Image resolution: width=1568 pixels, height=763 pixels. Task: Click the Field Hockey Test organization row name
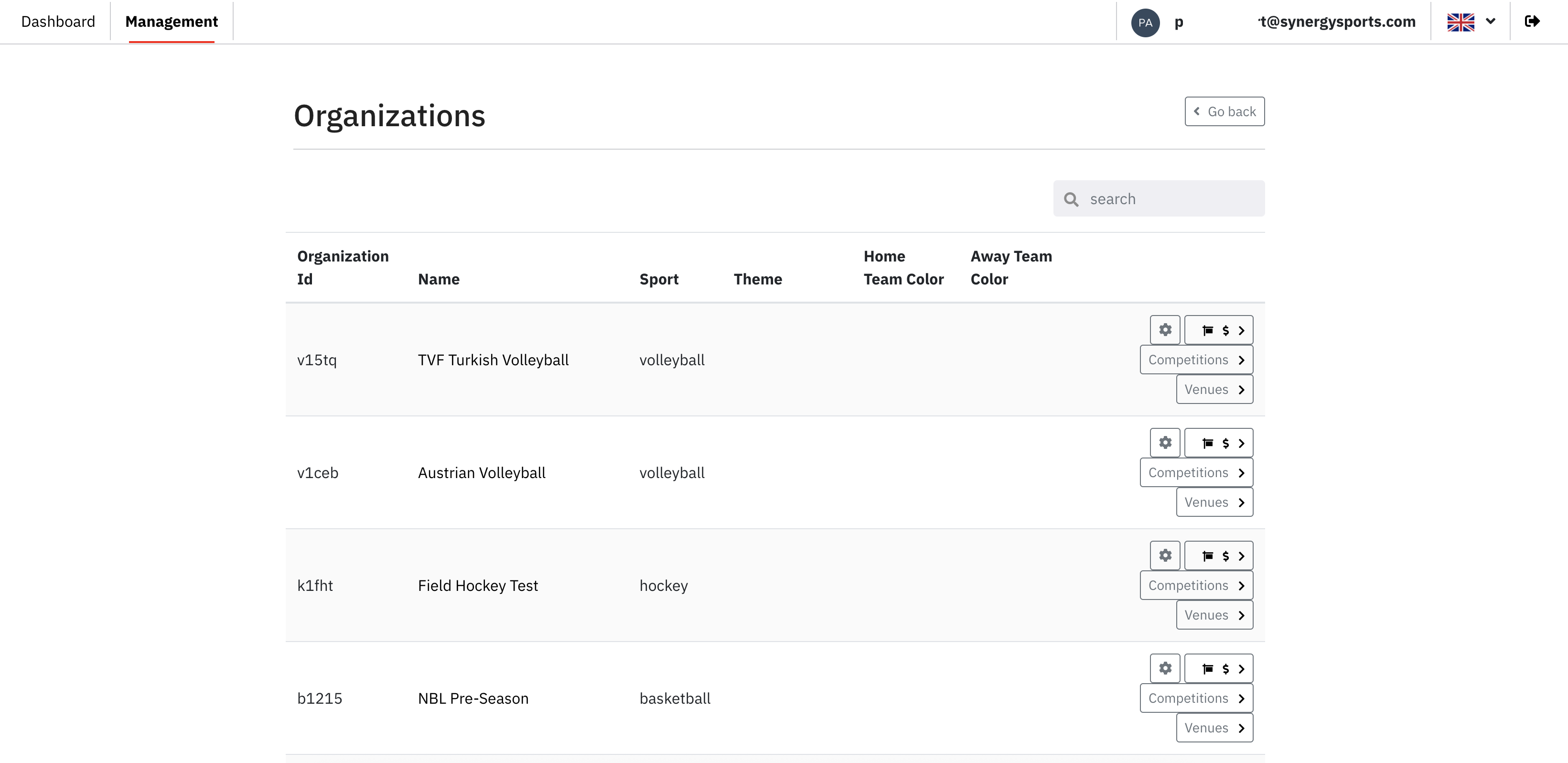[x=478, y=586]
